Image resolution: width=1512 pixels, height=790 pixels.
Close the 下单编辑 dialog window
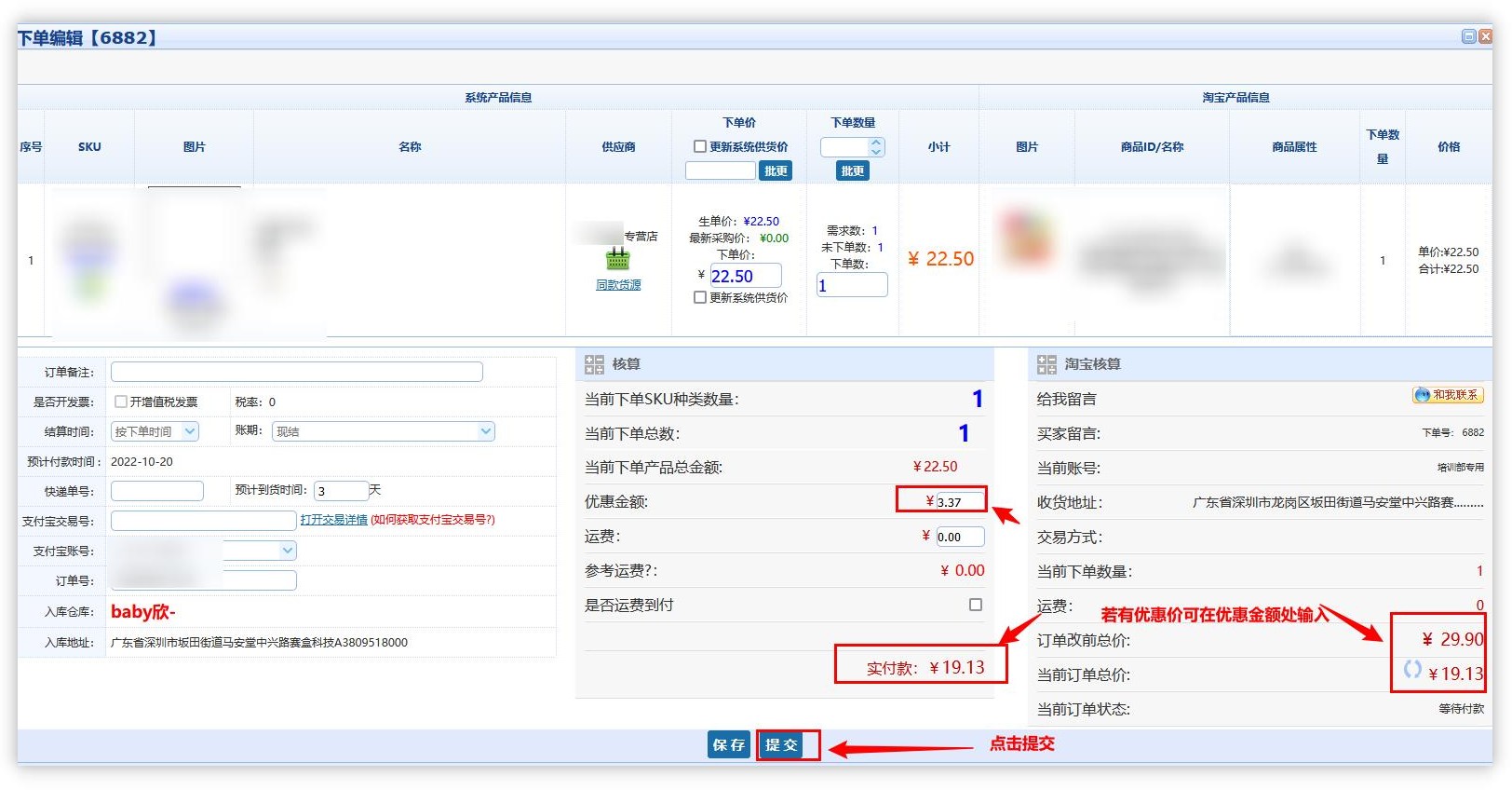pyautogui.click(x=1485, y=36)
